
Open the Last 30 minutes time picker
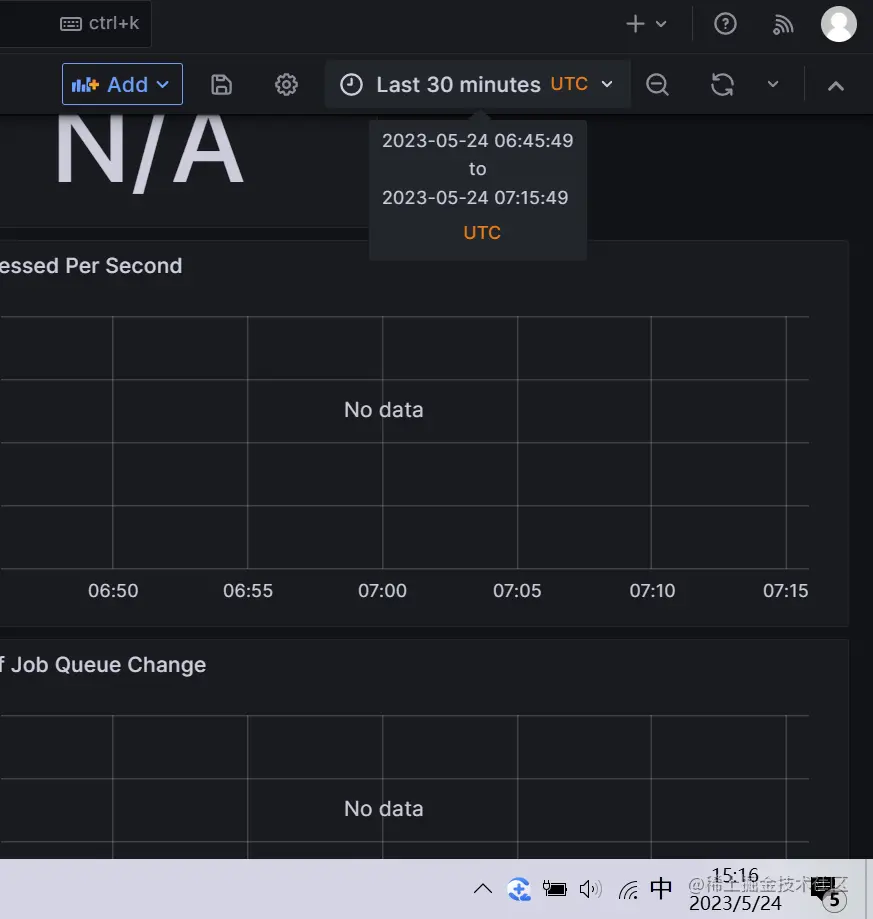[x=477, y=84]
